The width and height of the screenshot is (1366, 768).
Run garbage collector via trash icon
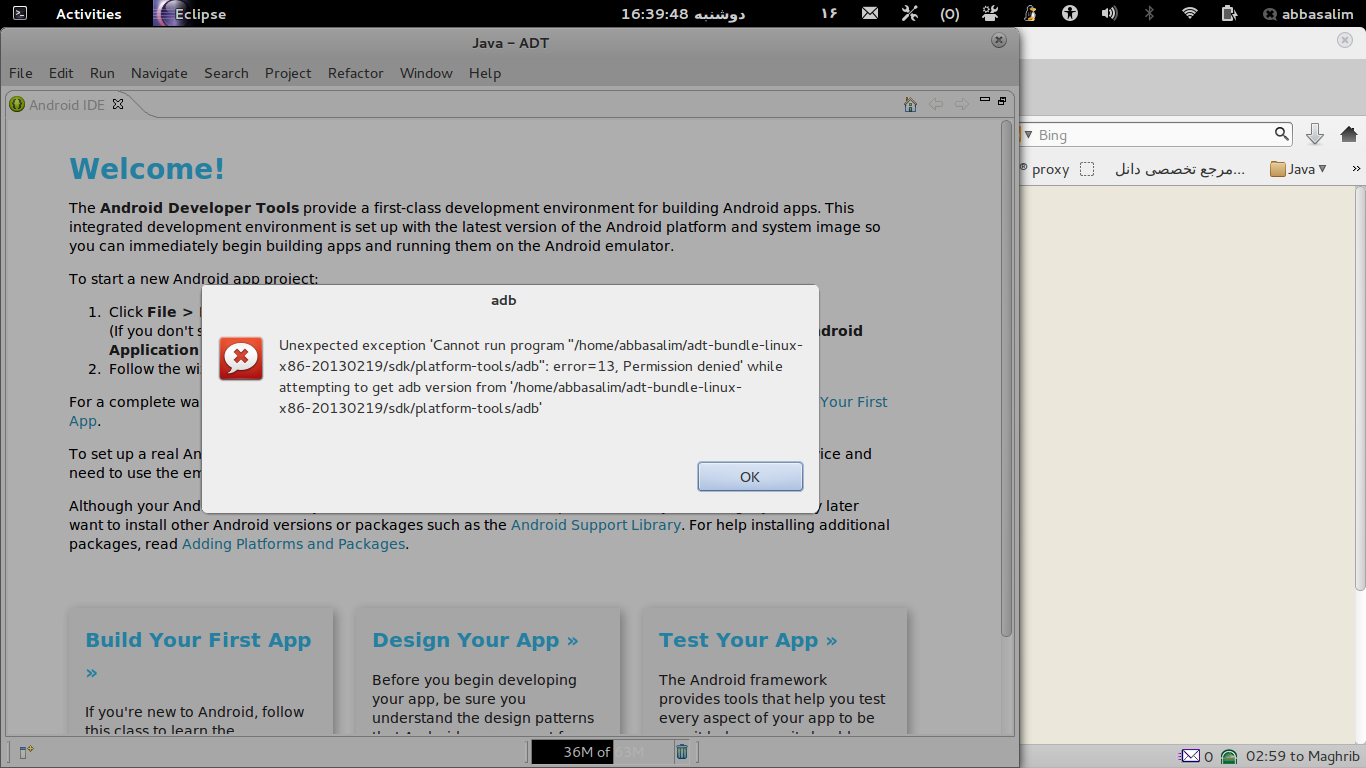(682, 752)
